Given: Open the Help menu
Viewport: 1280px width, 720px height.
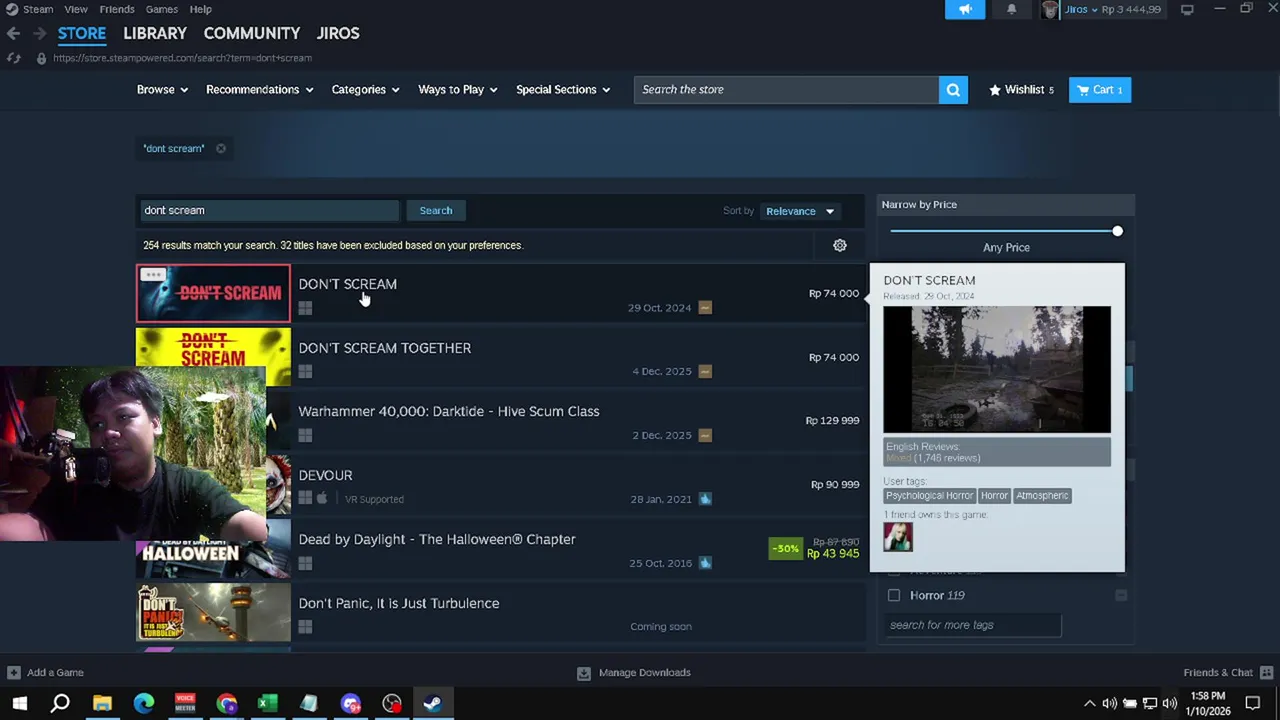Looking at the screenshot, I should tap(200, 9).
